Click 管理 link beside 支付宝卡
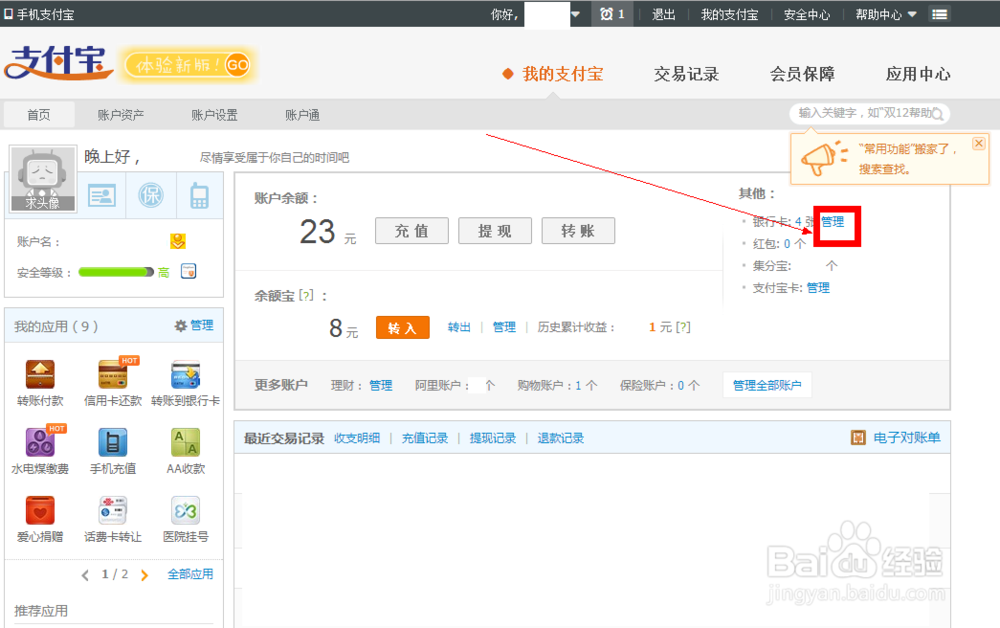1000x628 pixels. coord(818,288)
